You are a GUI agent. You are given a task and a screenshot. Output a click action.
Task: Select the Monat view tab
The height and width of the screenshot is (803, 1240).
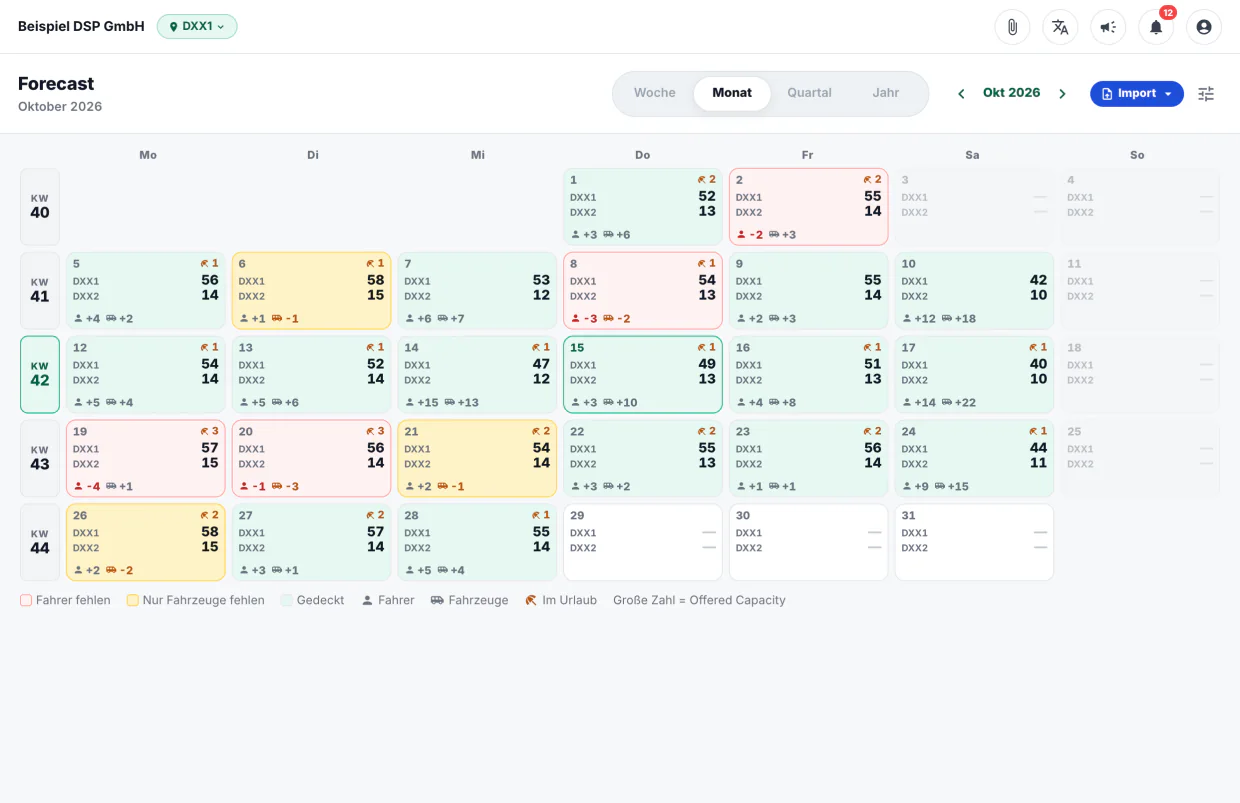(732, 93)
